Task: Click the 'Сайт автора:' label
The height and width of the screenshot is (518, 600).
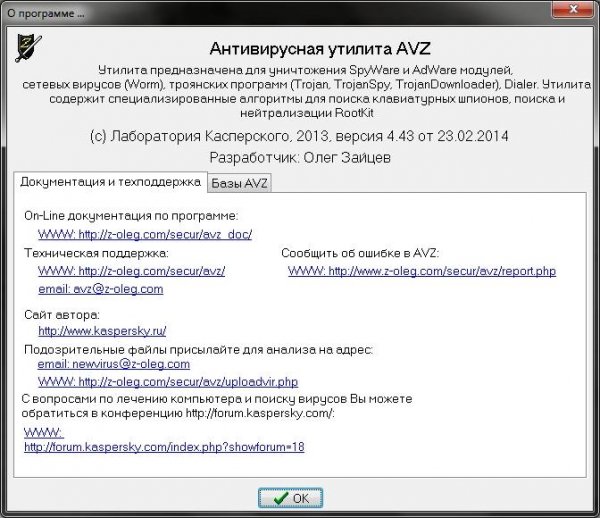Action: click(x=62, y=315)
